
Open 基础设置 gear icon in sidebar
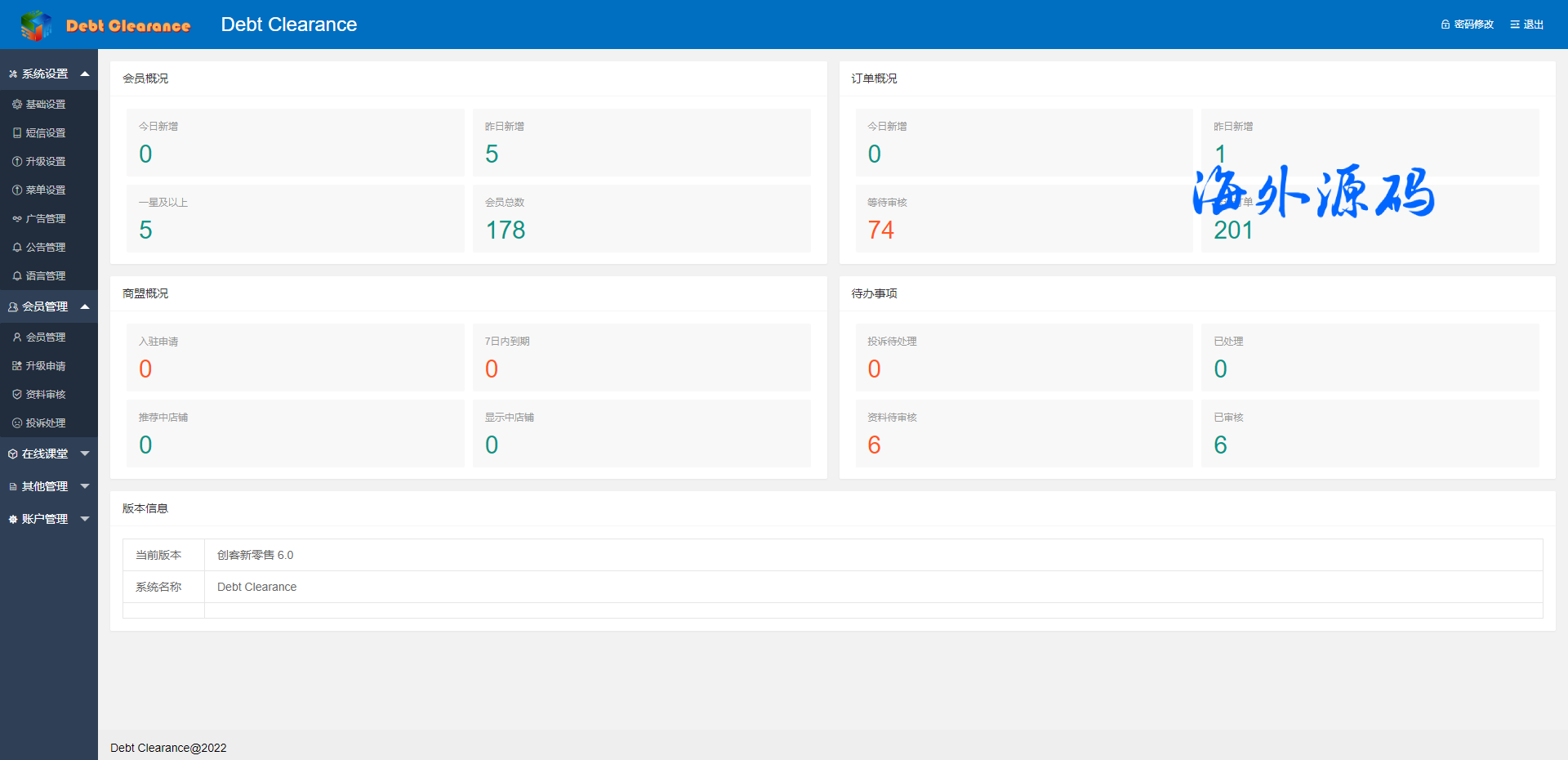(x=17, y=105)
